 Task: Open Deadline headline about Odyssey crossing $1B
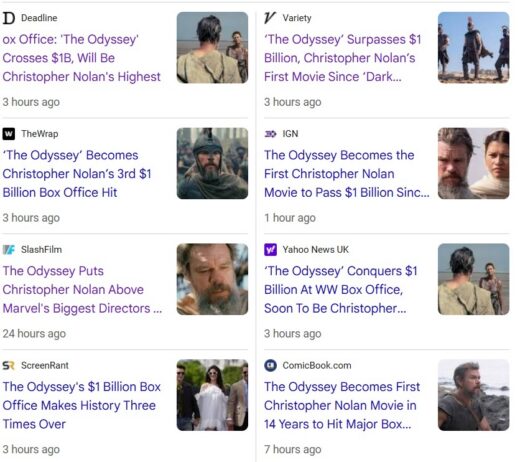(81, 58)
